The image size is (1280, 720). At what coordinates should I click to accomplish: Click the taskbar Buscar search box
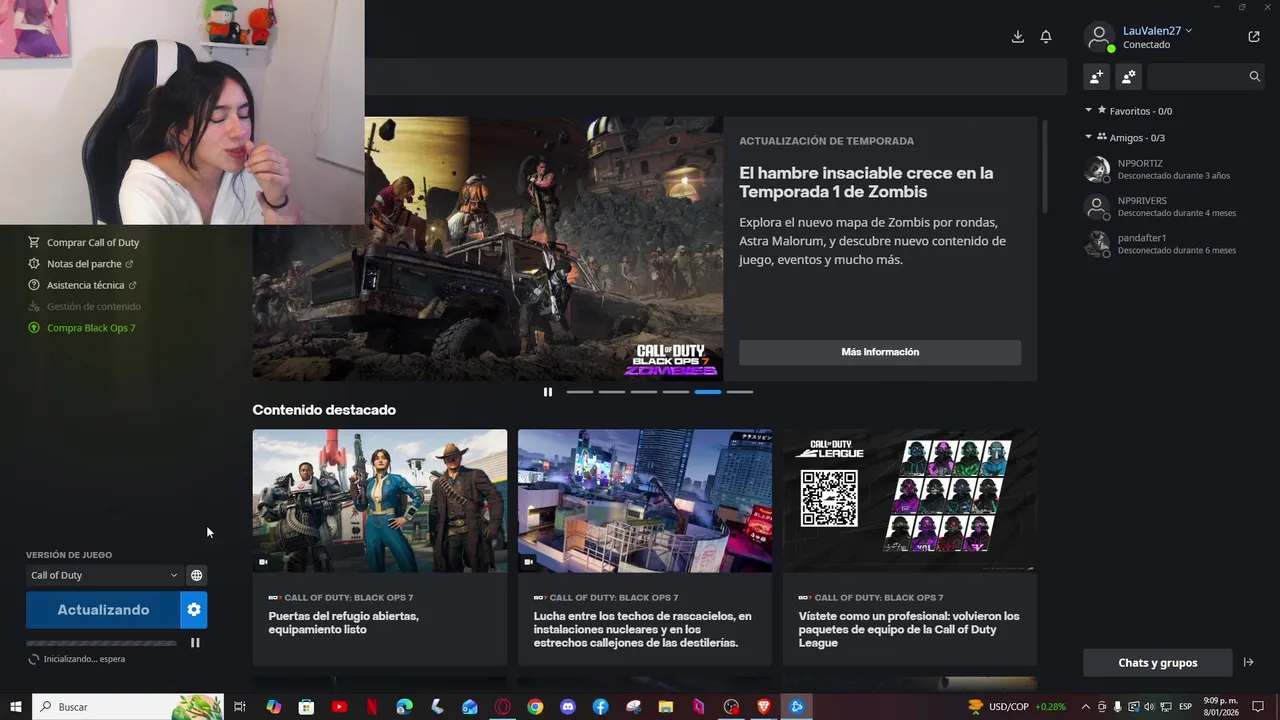click(x=128, y=707)
